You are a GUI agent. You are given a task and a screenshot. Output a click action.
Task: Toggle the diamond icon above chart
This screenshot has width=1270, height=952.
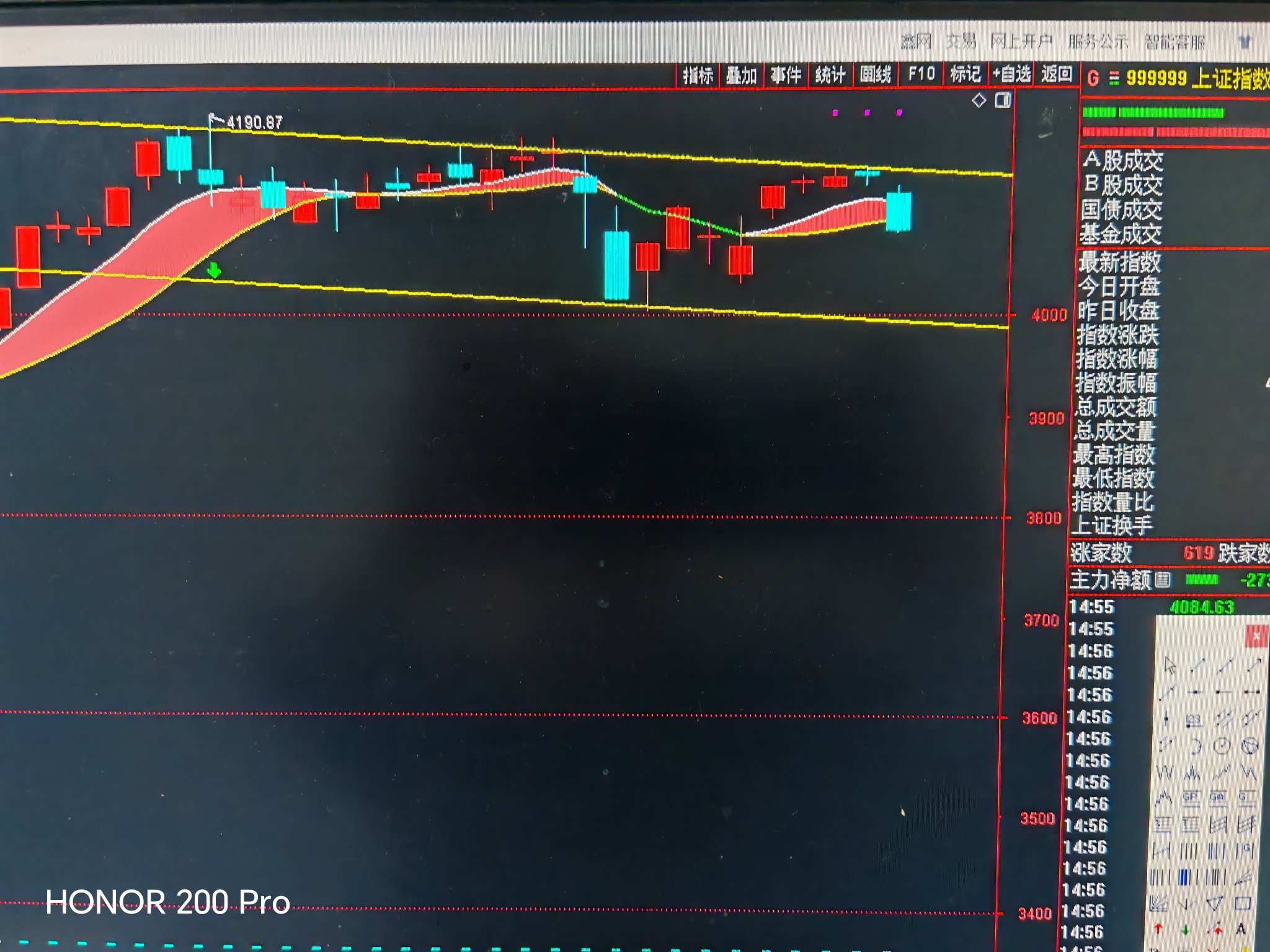click(979, 100)
